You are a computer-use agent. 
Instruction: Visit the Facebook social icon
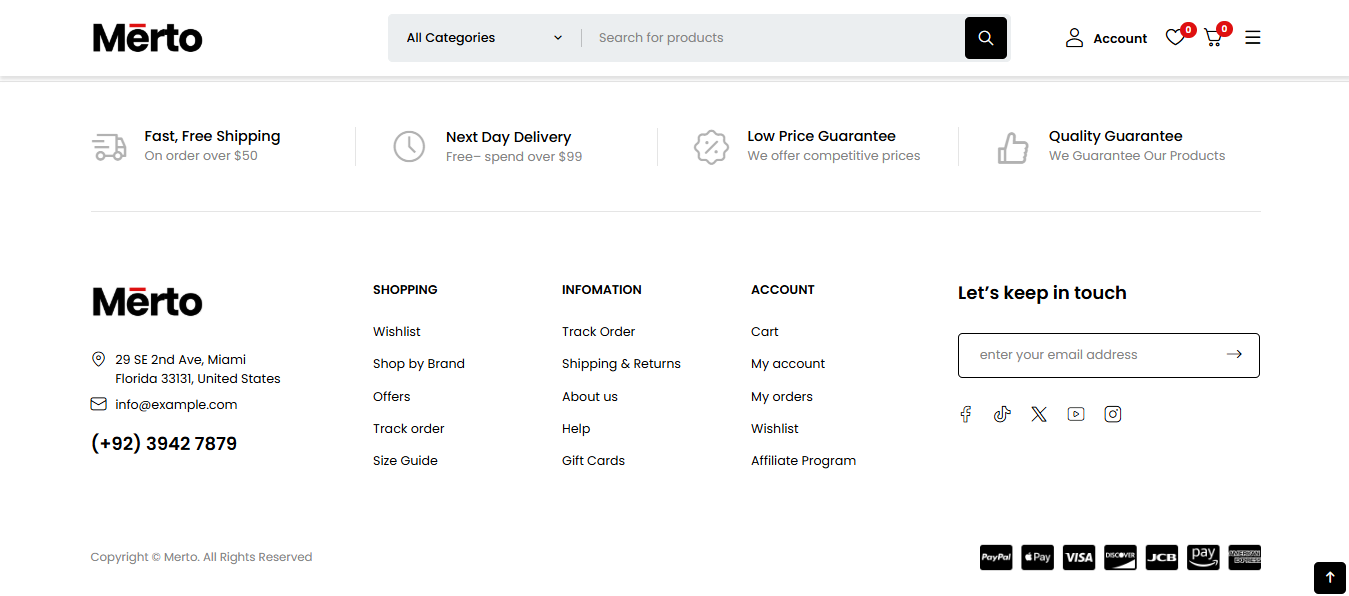pyautogui.click(x=966, y=414)
